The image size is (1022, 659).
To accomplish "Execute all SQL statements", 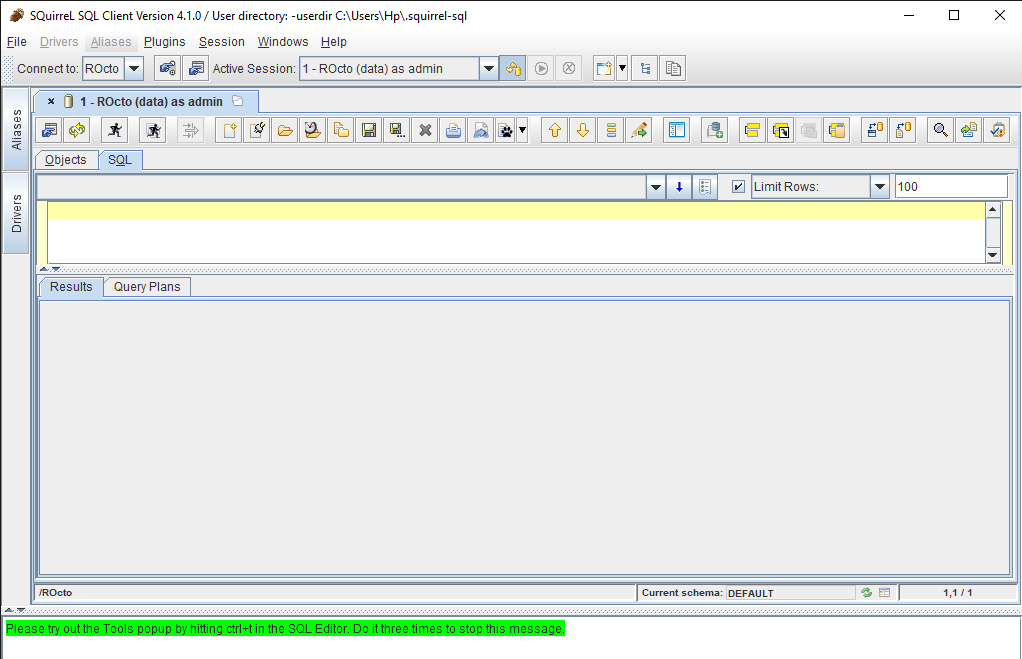I will point(152,129).
